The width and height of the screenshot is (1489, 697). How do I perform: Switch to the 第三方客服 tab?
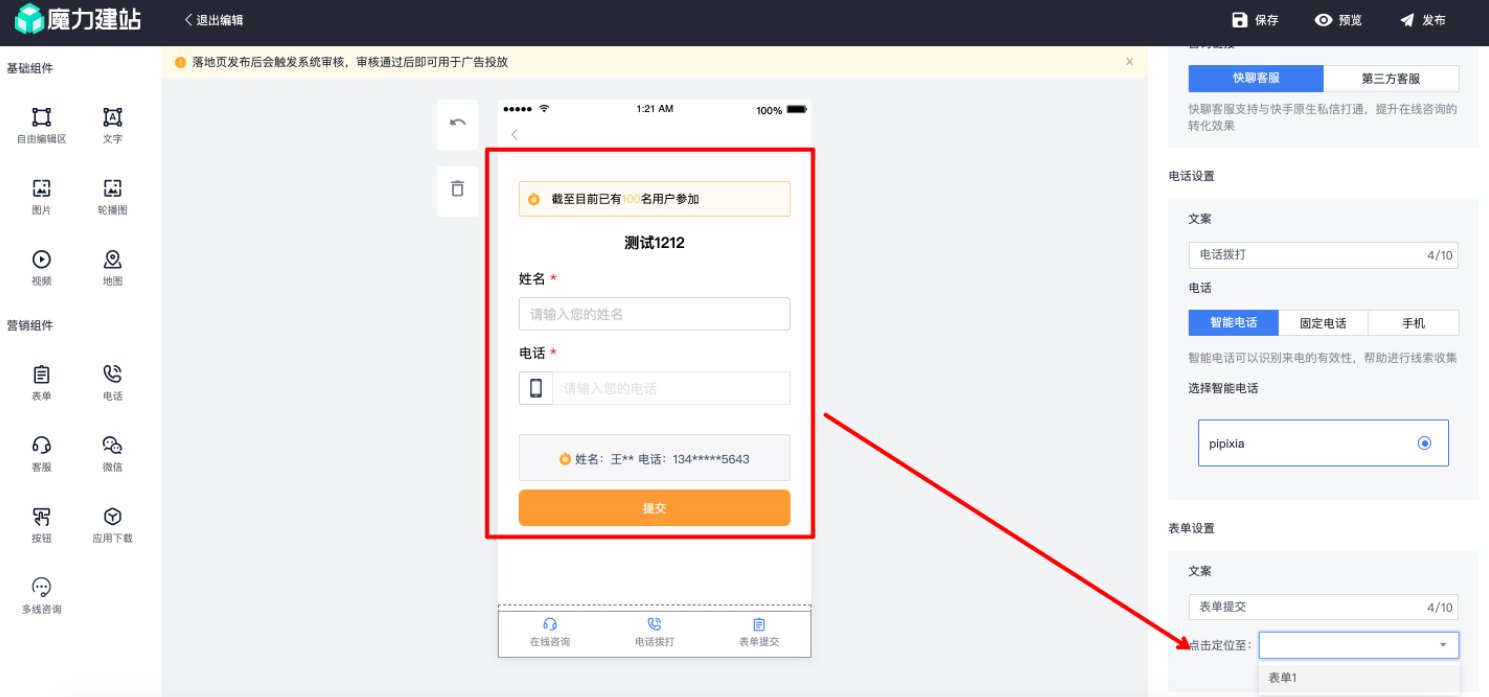coord(1391,78)
